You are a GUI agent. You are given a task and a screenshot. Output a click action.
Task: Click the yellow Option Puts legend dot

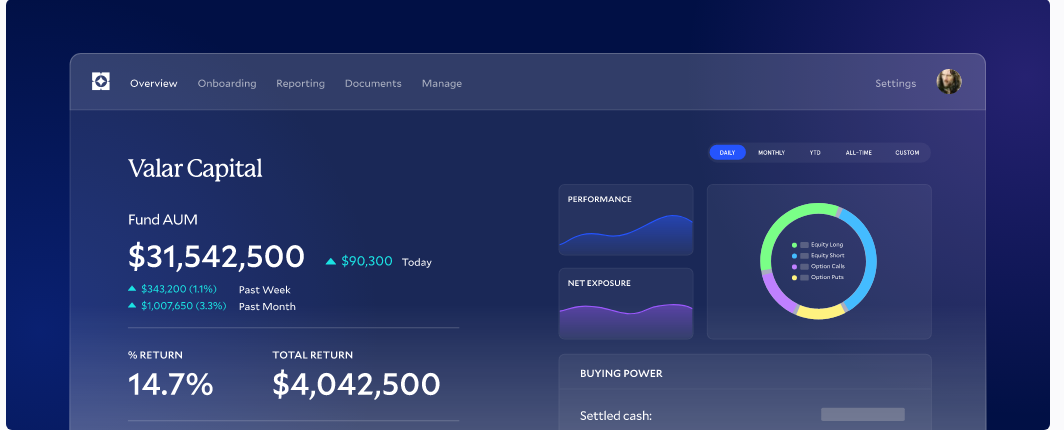pyautogui.click(x=794, y=277)
